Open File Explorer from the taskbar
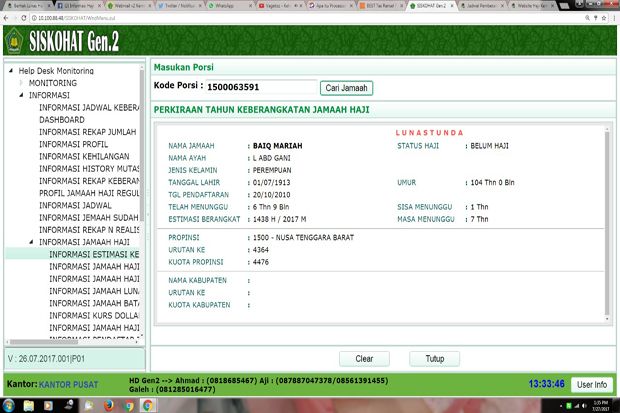 pyautogui.click(x=28, y=405)
